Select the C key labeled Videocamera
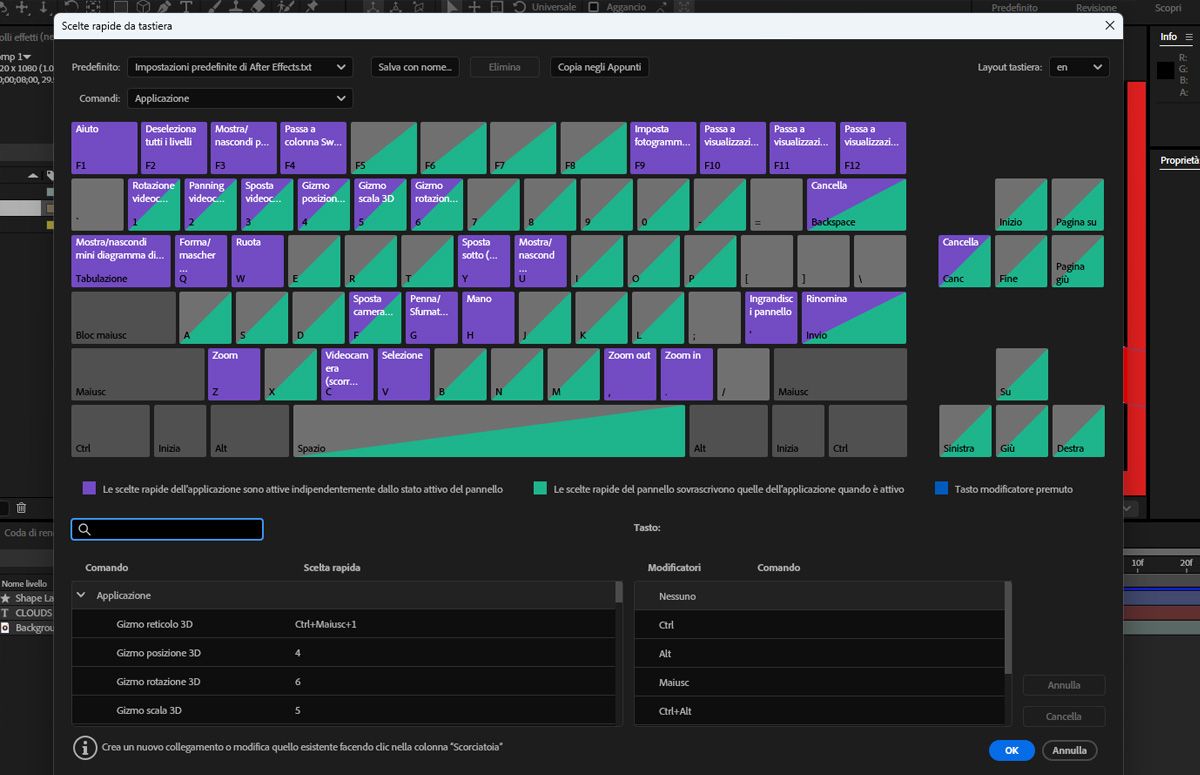The height and width of the screenshot is (775, 1200). (x=347, y=374)
